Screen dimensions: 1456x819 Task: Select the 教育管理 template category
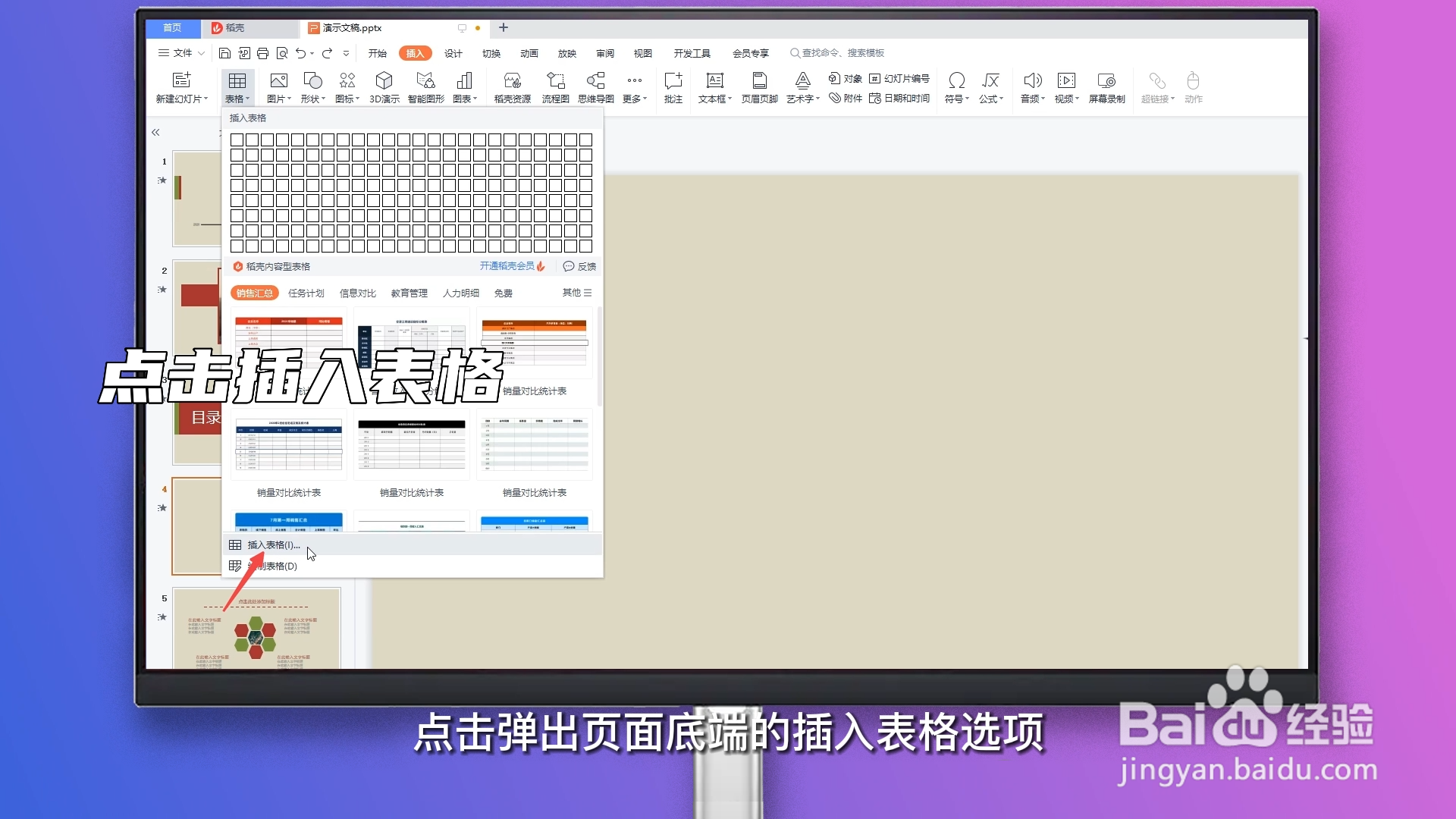click(x=409, y=293)
